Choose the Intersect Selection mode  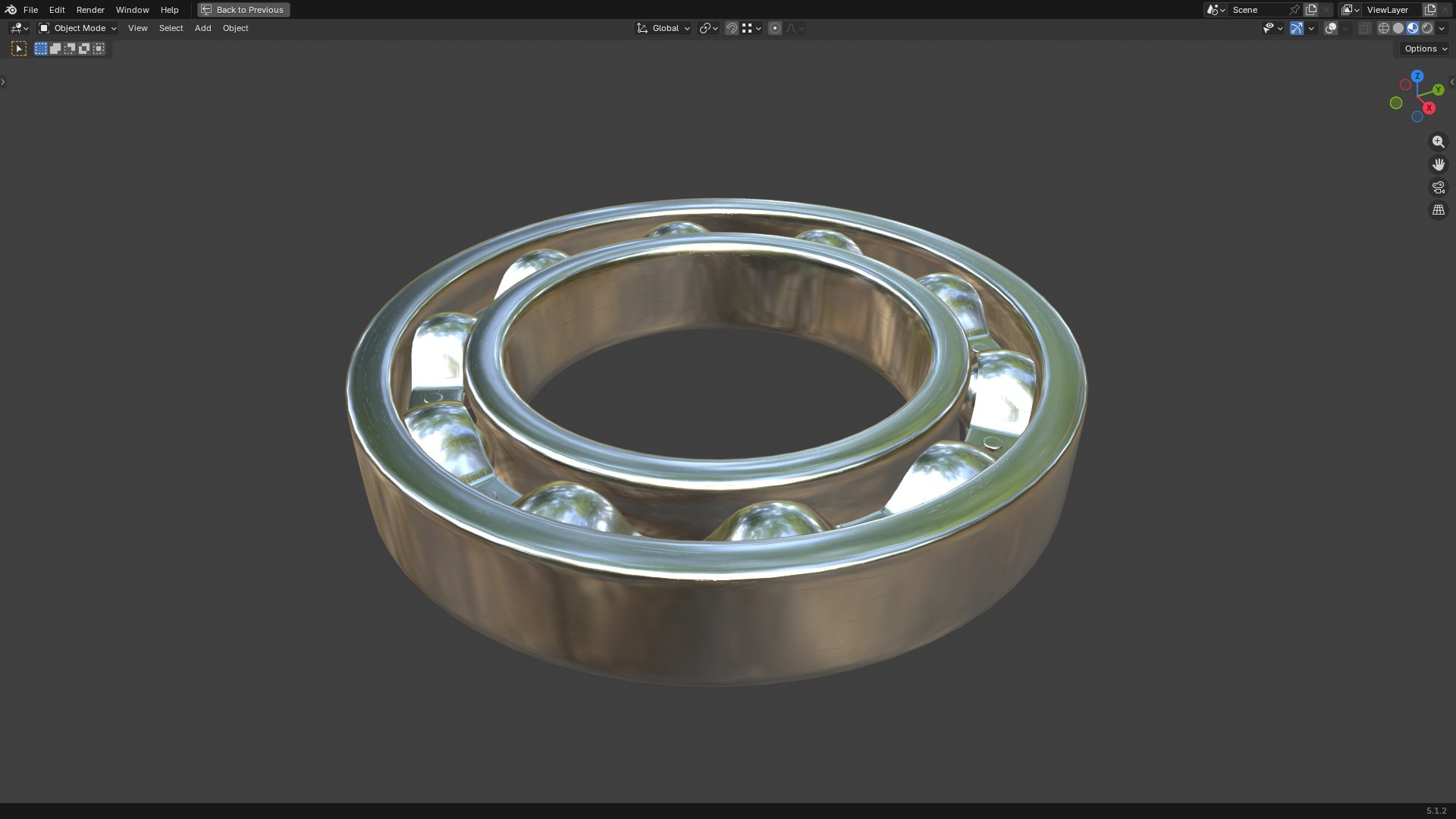(x=99, y=49)
